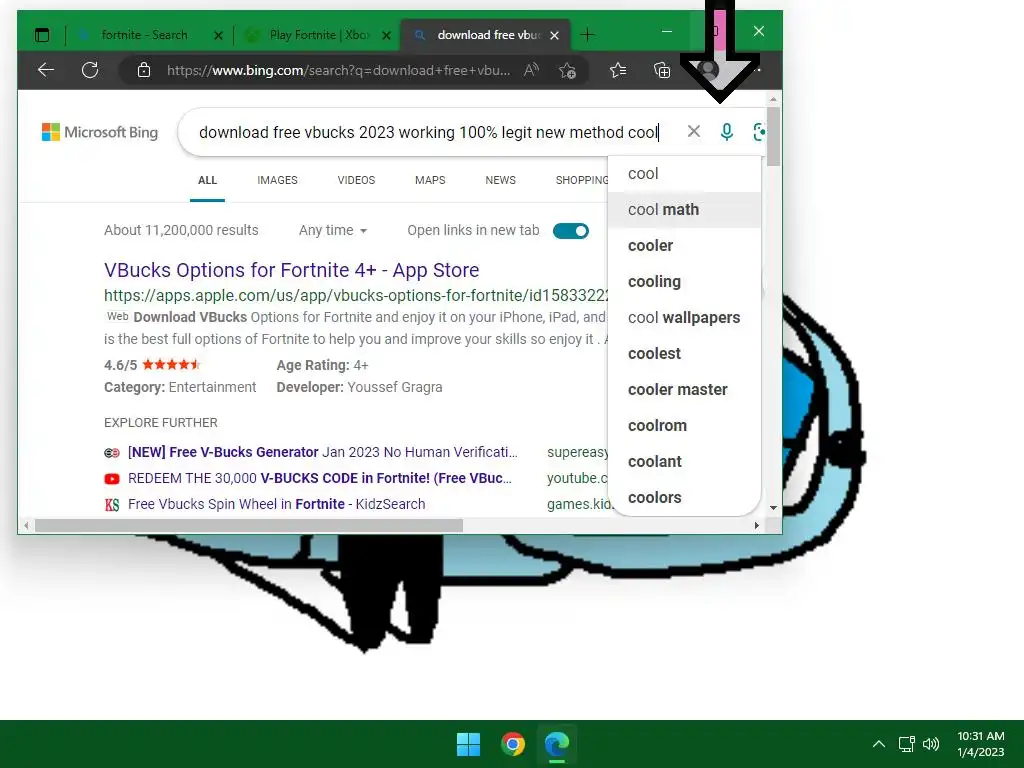Image resolution: width=1024 pixels, height=768 pixels.
Task: Clear the Bing search box with X
Action: [694, 132]
